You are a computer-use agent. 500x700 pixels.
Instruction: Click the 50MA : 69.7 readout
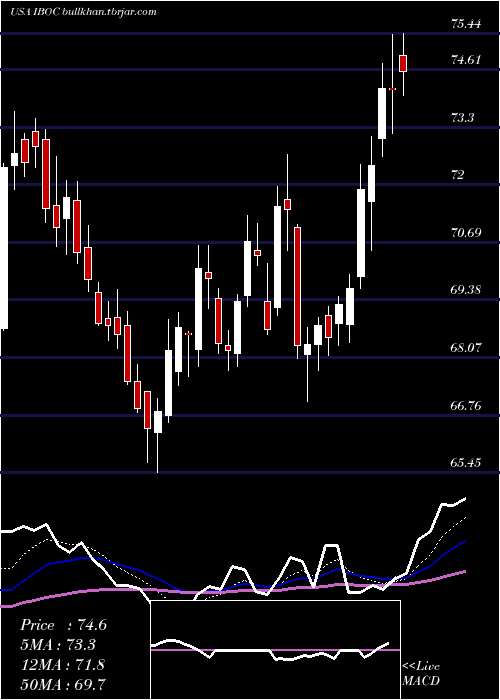[x=63, y=684]
